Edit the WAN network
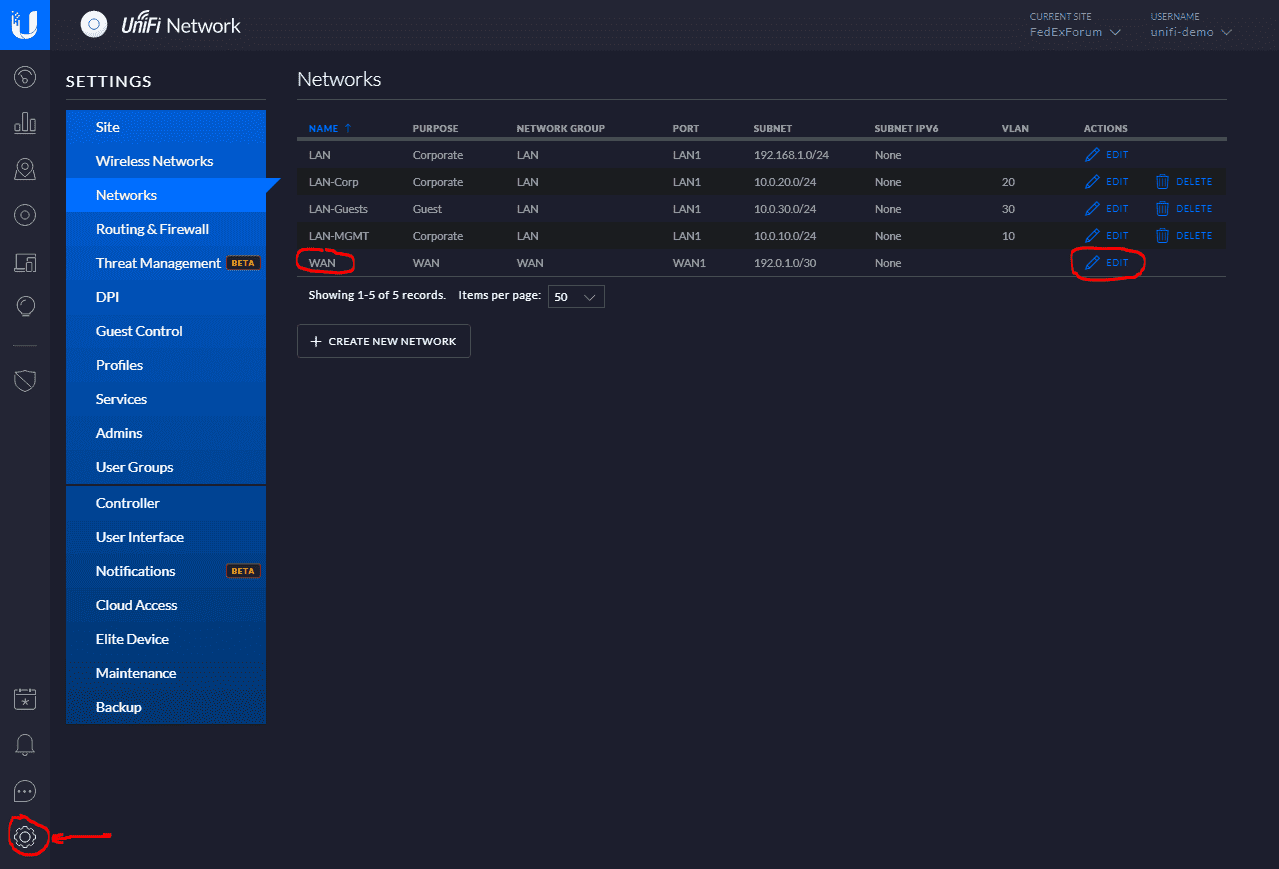This screenshot has height=869, width=1279. [1107, 263]
